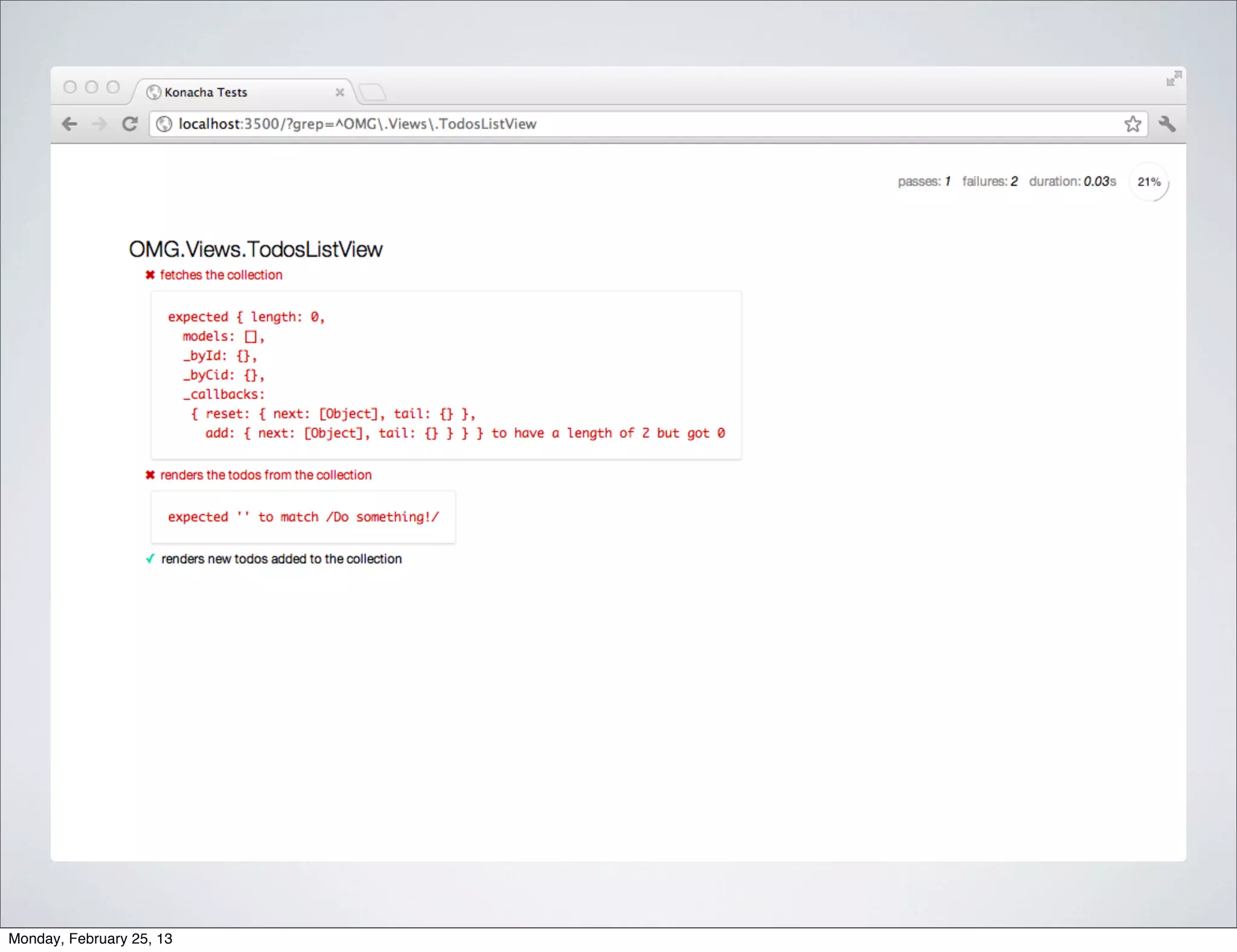Open the wrench settings menu
1237x952 pixels.
point(1167,124)
